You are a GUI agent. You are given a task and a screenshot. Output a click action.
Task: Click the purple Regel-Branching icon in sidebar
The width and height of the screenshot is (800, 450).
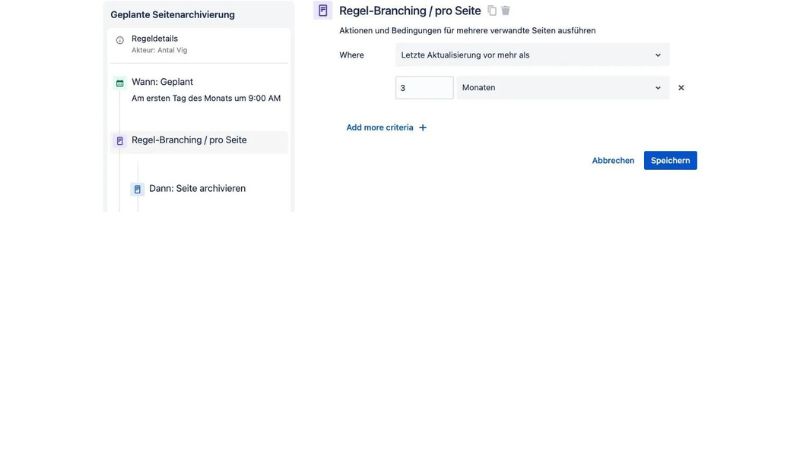120,141
